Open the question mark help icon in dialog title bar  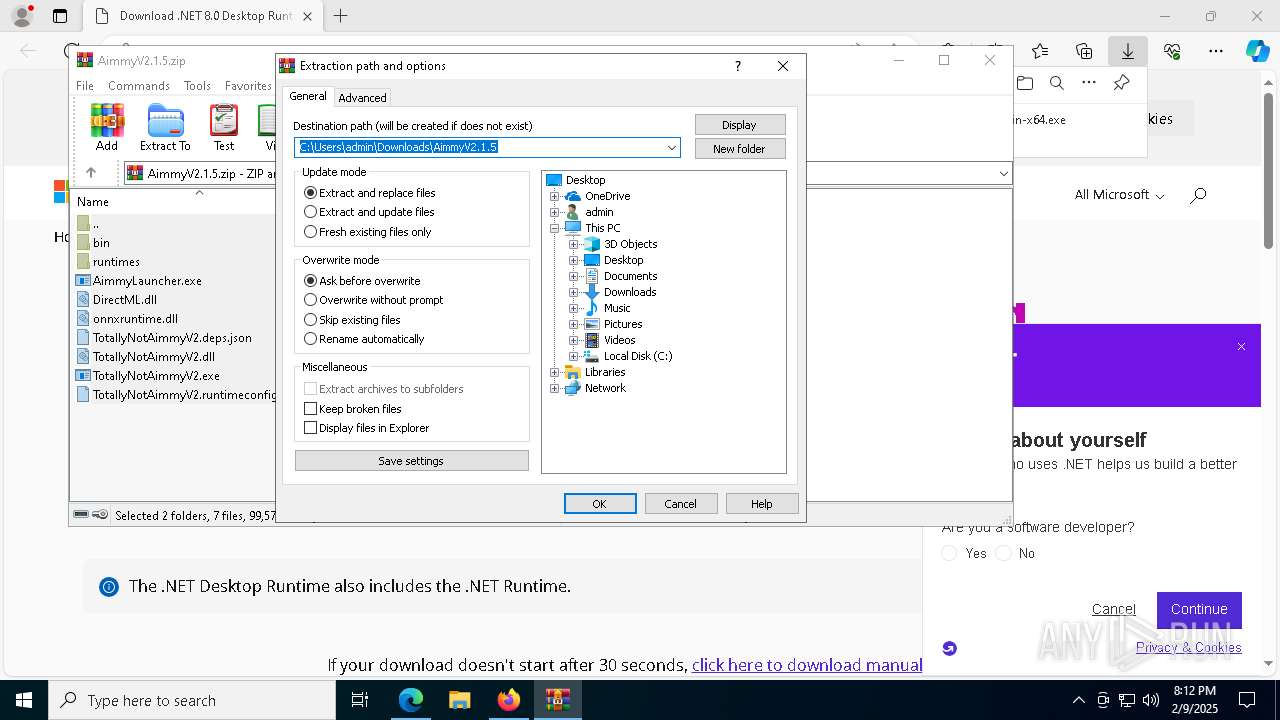tap(738, 66)
